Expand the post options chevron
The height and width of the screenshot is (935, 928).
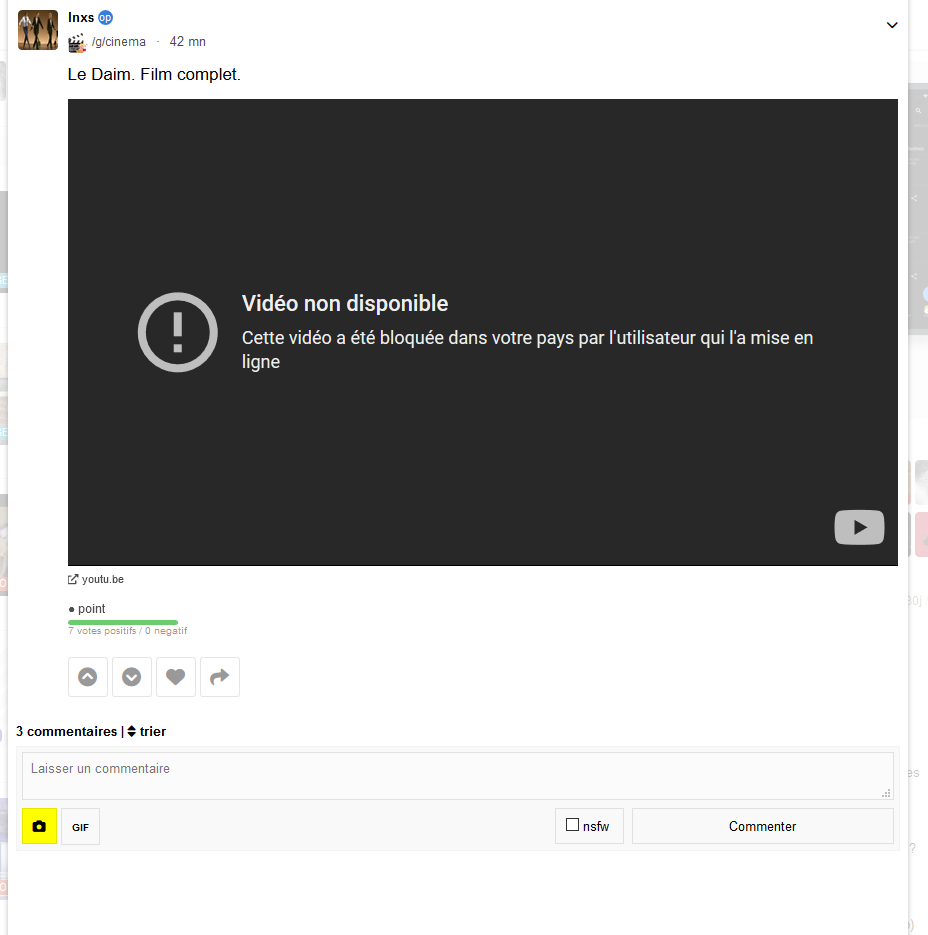(892, 25)
